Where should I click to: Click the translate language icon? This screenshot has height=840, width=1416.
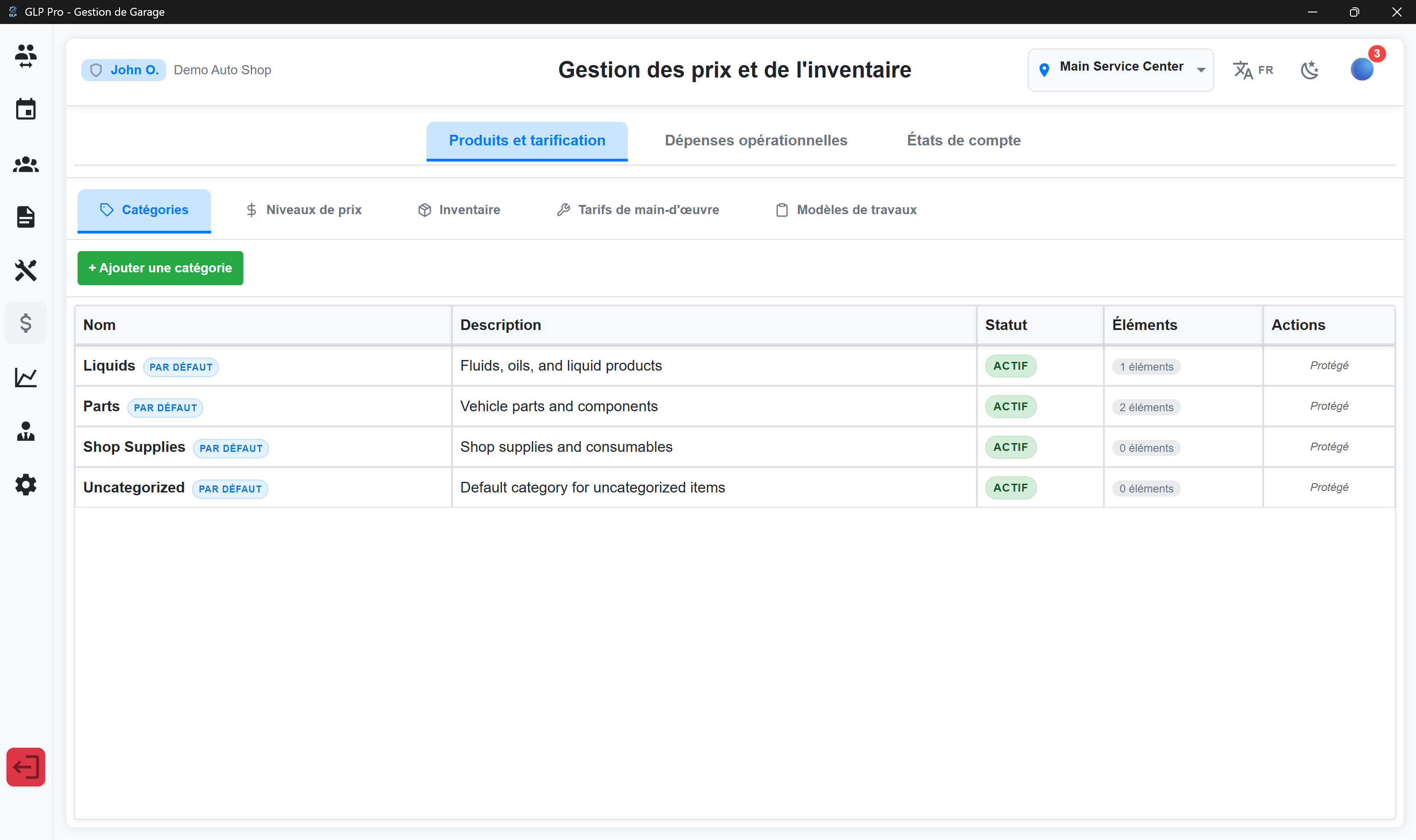[x=1242, y=70]
